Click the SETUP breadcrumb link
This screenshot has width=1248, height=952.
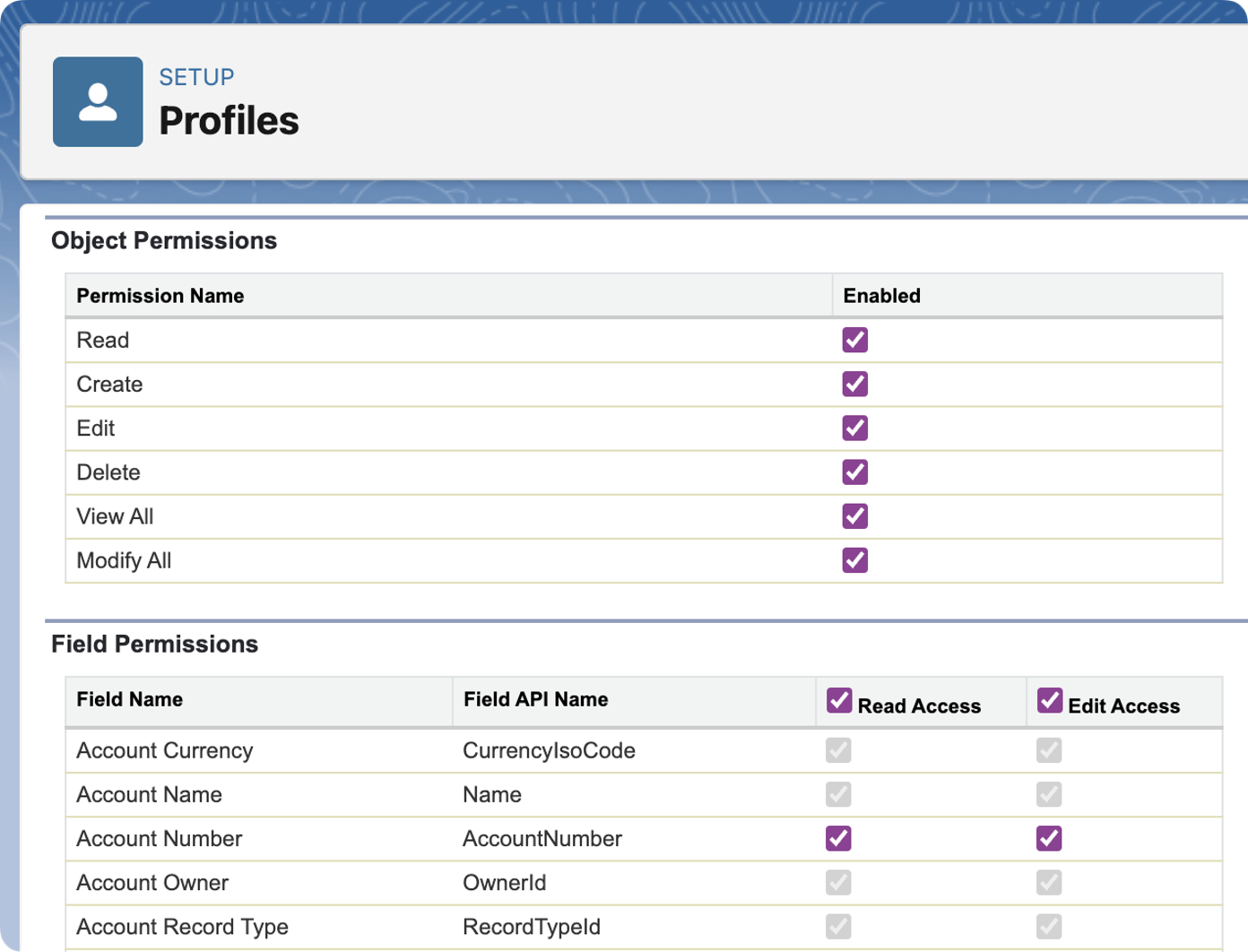click(x=196, y=77)
